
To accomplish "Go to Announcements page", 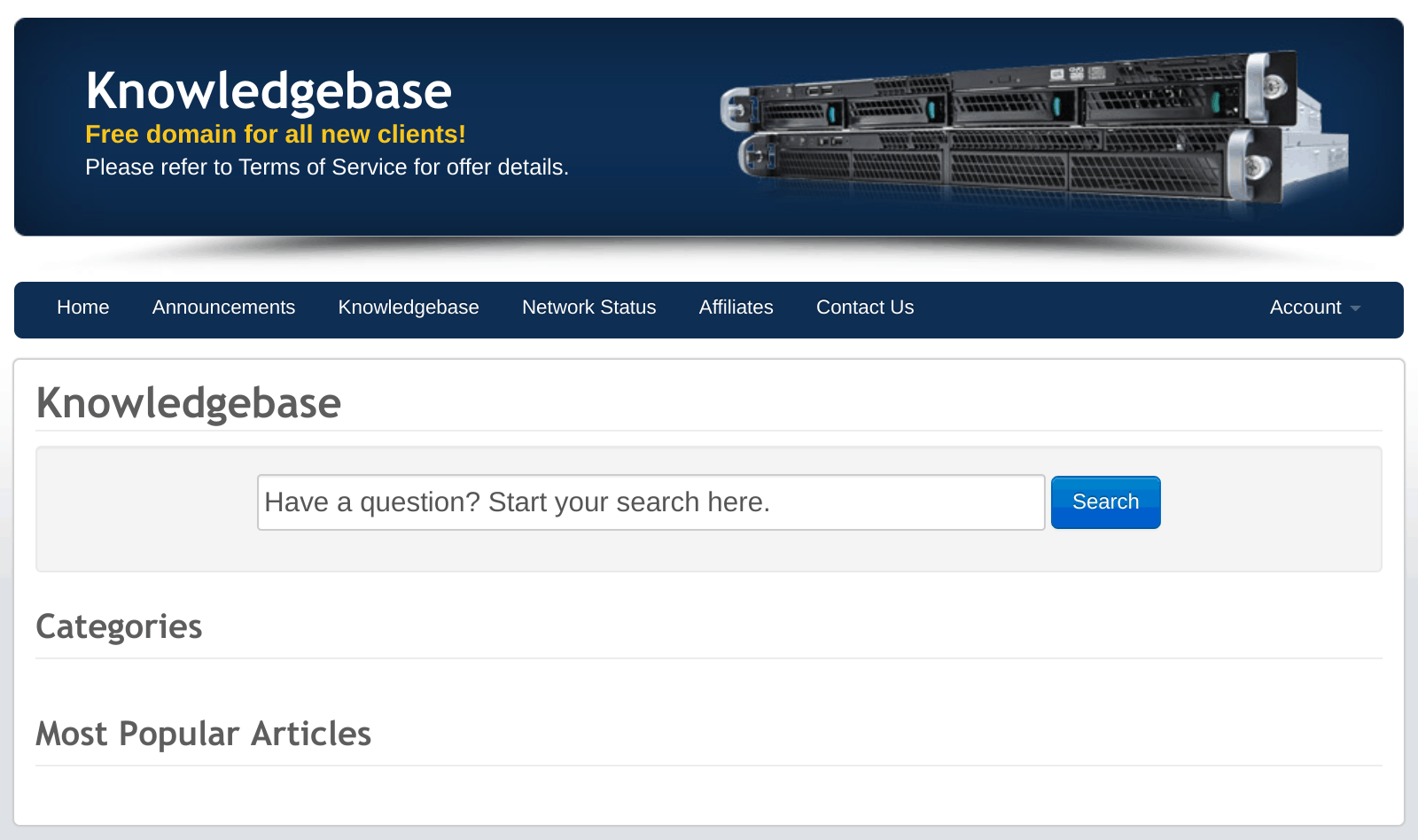I will [x=223, y=307].
